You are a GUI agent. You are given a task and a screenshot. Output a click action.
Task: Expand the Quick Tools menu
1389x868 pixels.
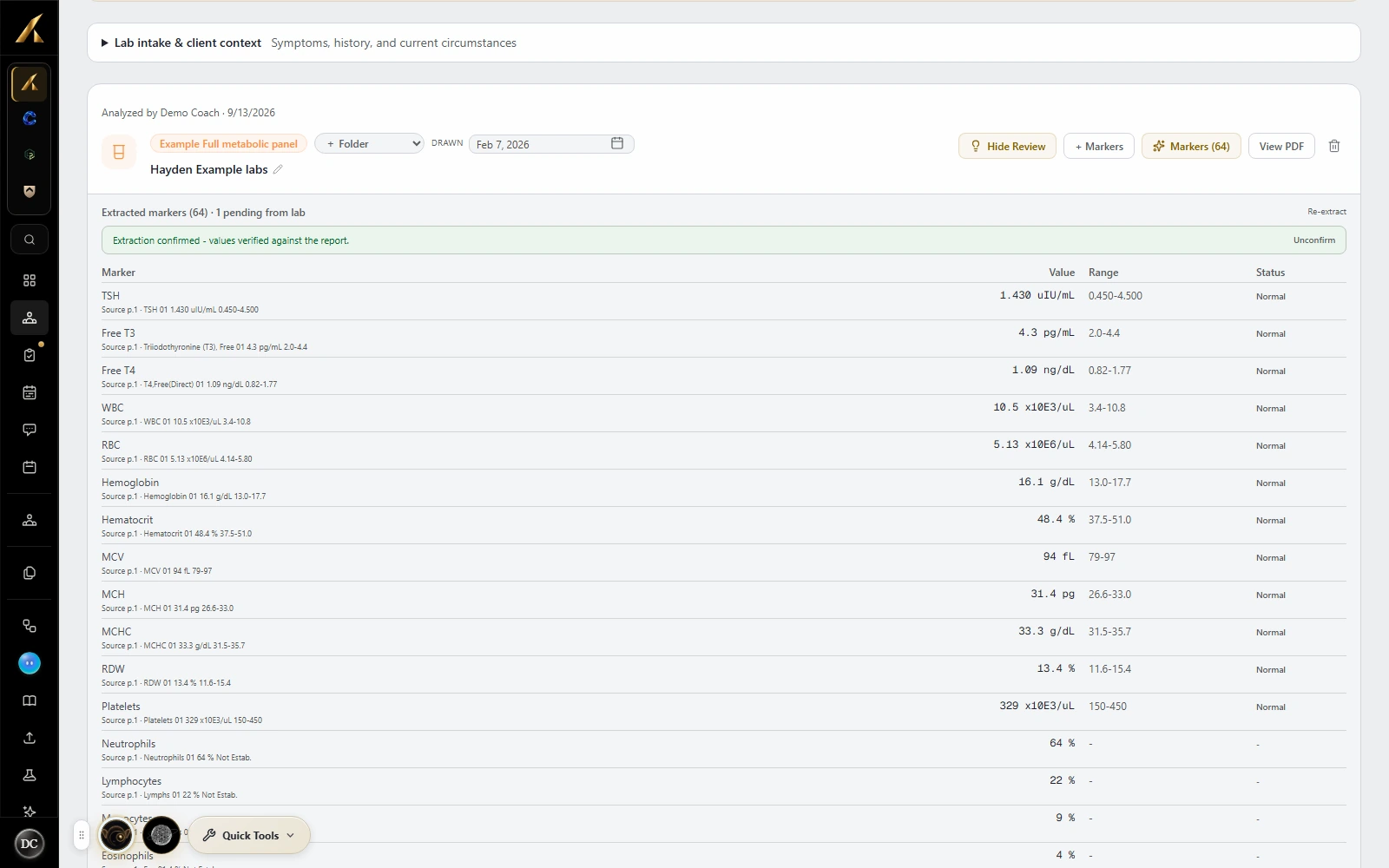[x=249, y=835]
